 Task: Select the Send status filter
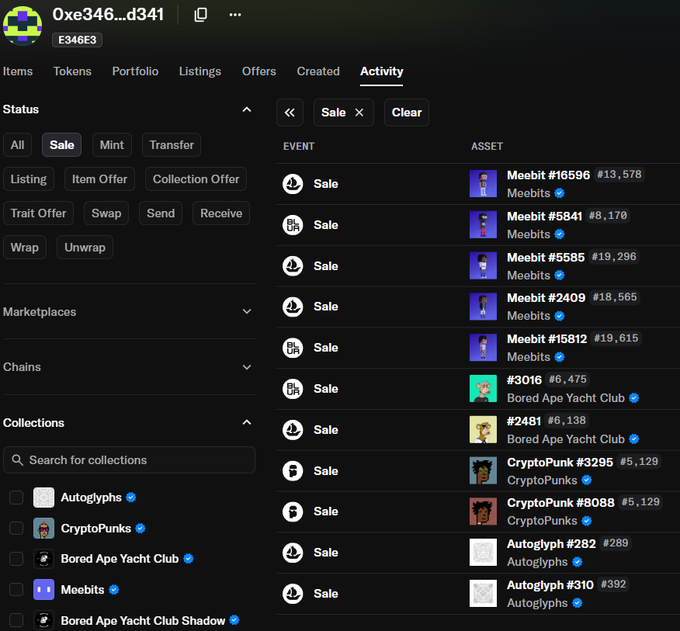(x=160, y=213)
